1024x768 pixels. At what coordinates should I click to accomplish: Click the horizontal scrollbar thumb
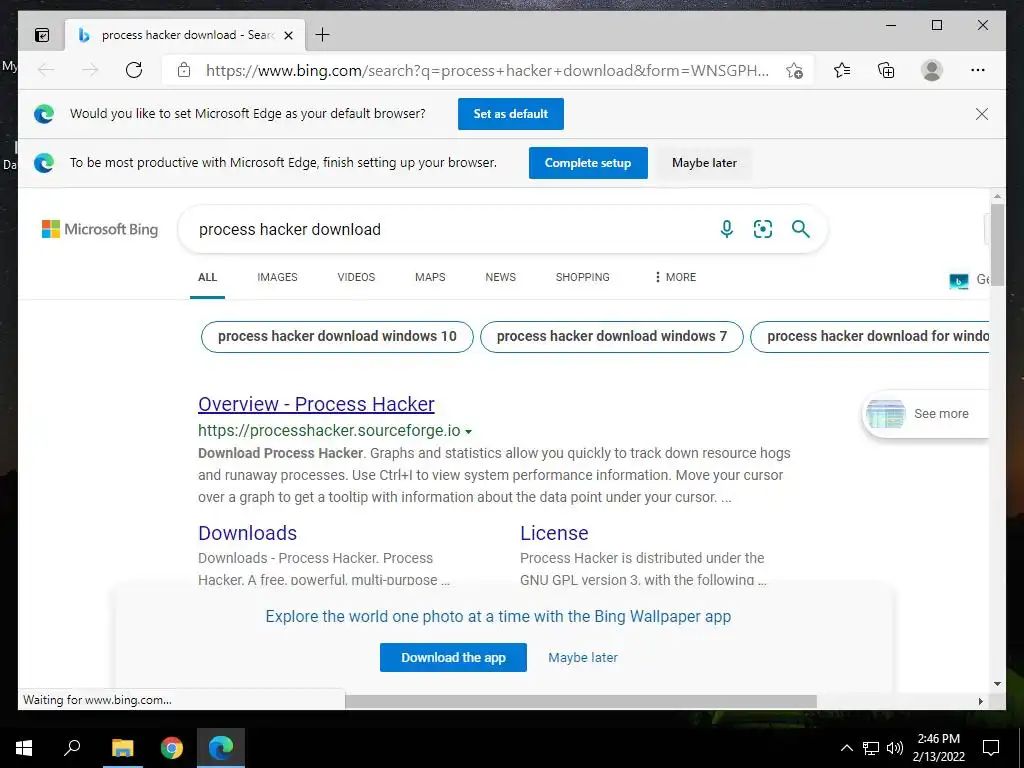click(x=581, y=701)
